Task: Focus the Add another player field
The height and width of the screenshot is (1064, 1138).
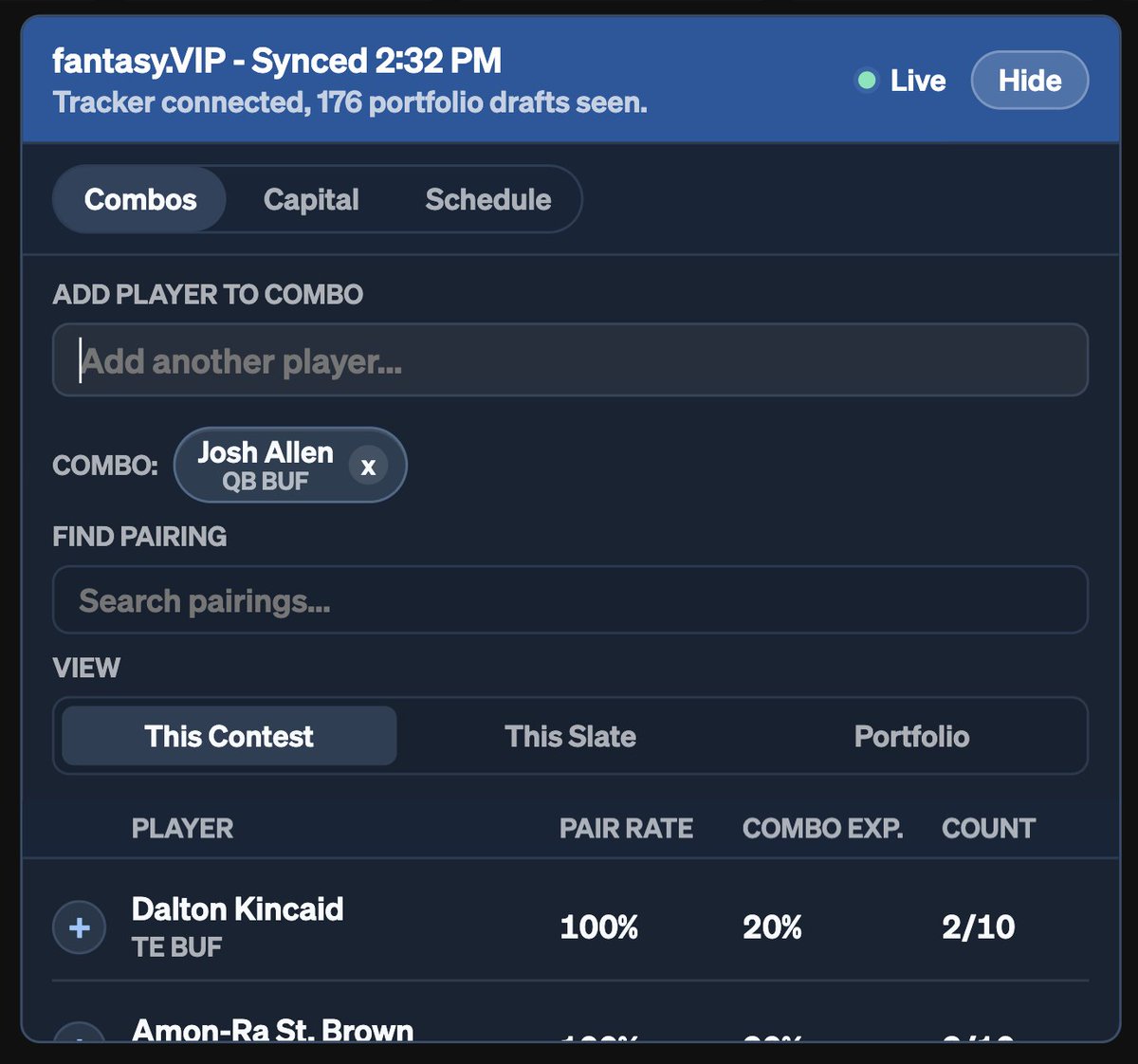Action: pyautogui.click(x=570, y=360)
